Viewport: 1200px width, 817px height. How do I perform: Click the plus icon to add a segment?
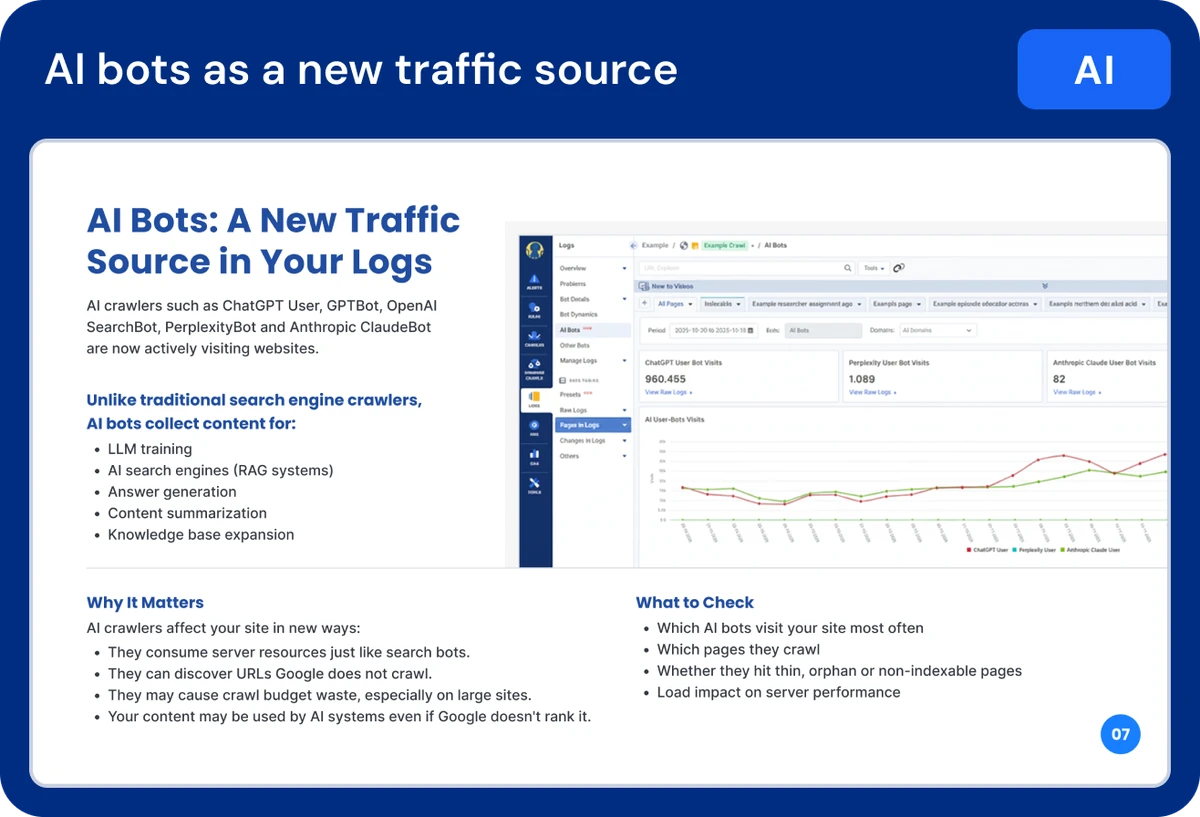(645, 303)
